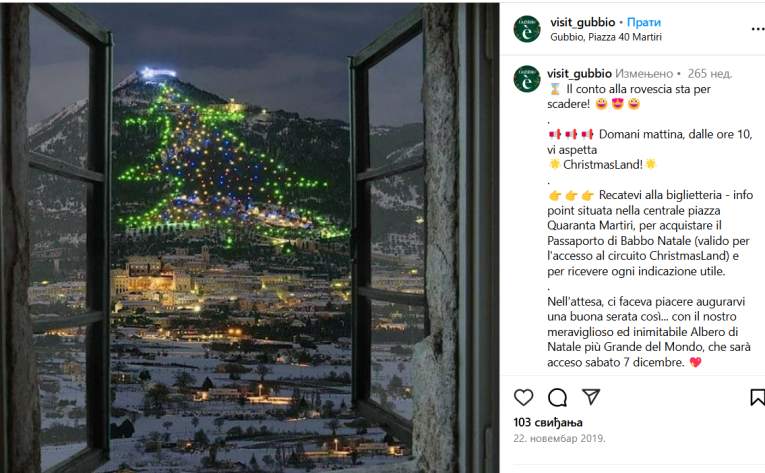Click visit_gubbio profile avatar in header
The height and width of the screenshot is (473, 765).
pos(527,29)
